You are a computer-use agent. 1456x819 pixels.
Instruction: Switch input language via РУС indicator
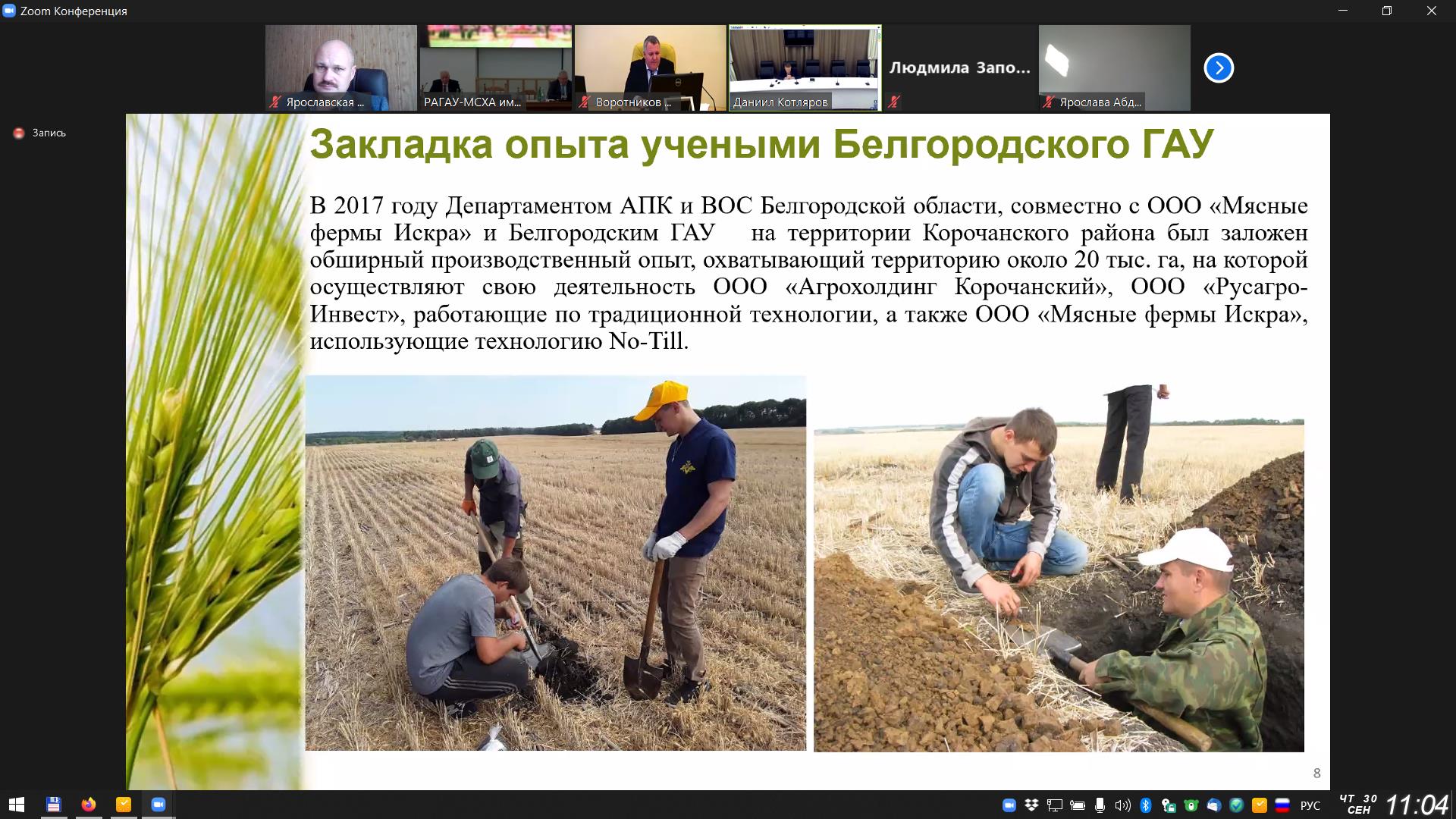click(x=1310, y=805)
